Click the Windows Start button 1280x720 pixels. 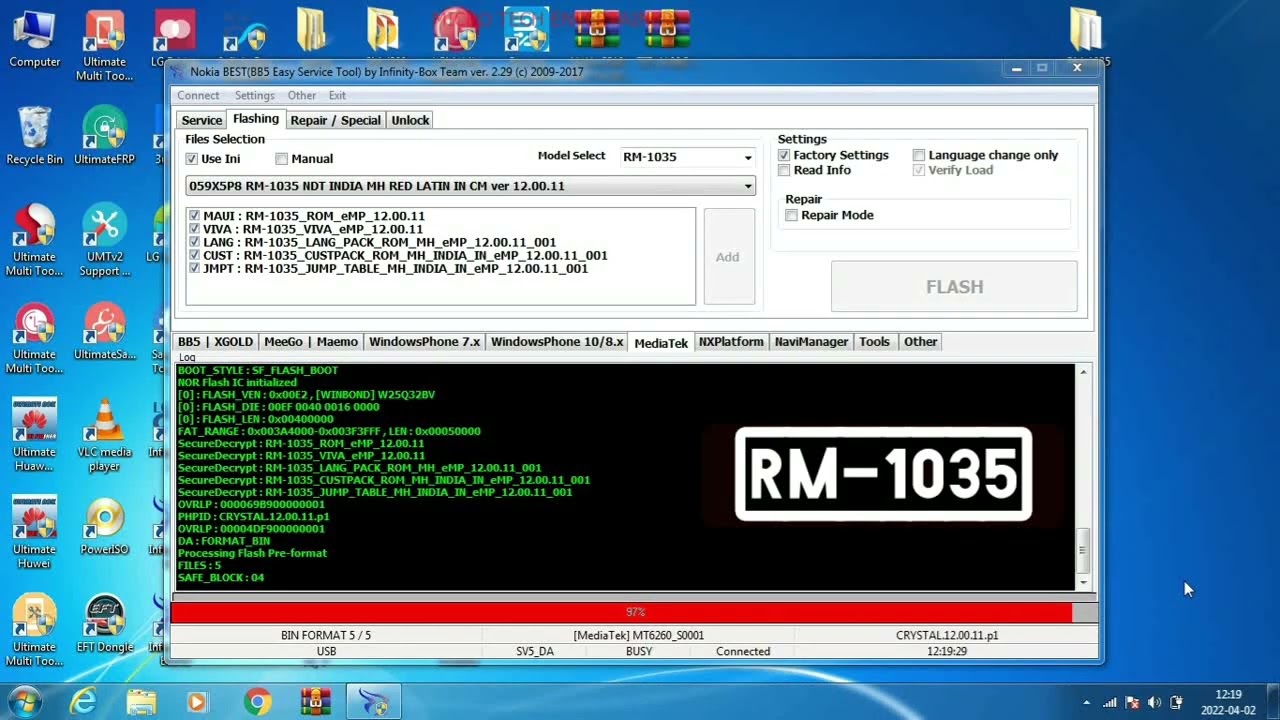[24, 702]
